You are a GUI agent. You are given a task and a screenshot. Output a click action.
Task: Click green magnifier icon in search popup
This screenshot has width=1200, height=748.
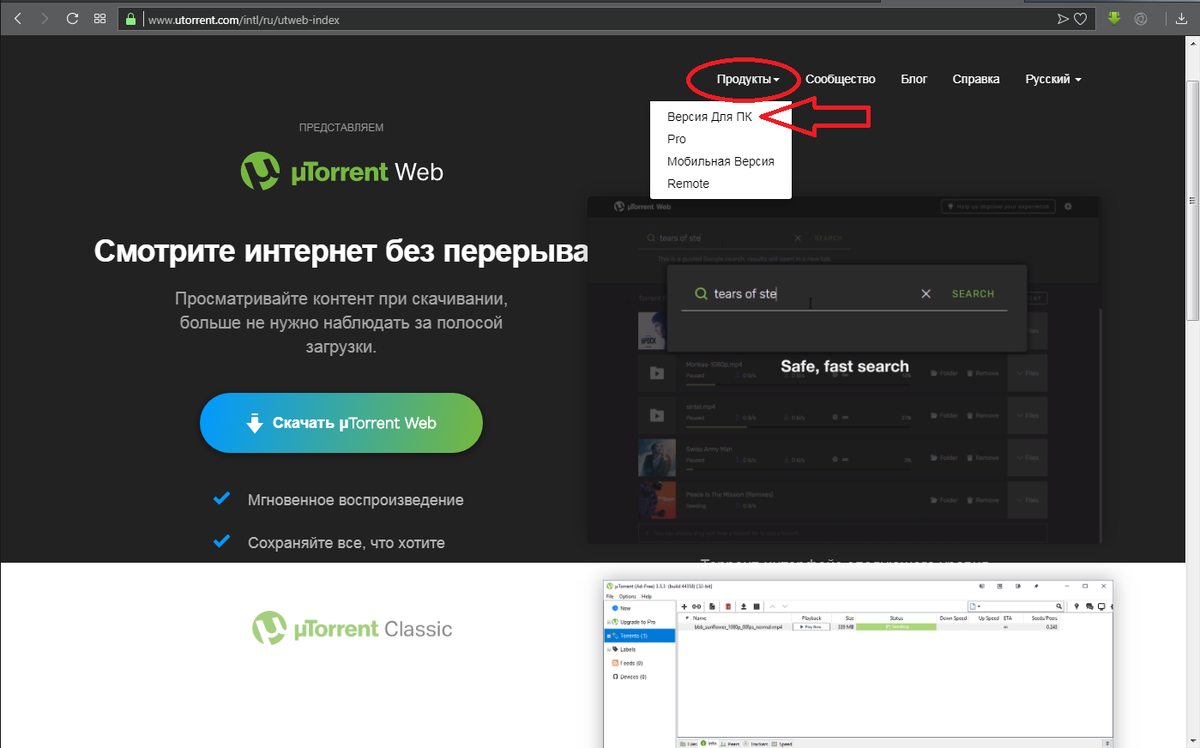click(700, 294)
